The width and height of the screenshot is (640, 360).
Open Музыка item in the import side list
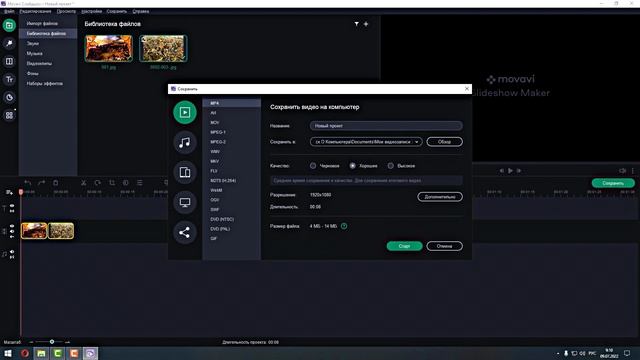(x=48, y=53)
